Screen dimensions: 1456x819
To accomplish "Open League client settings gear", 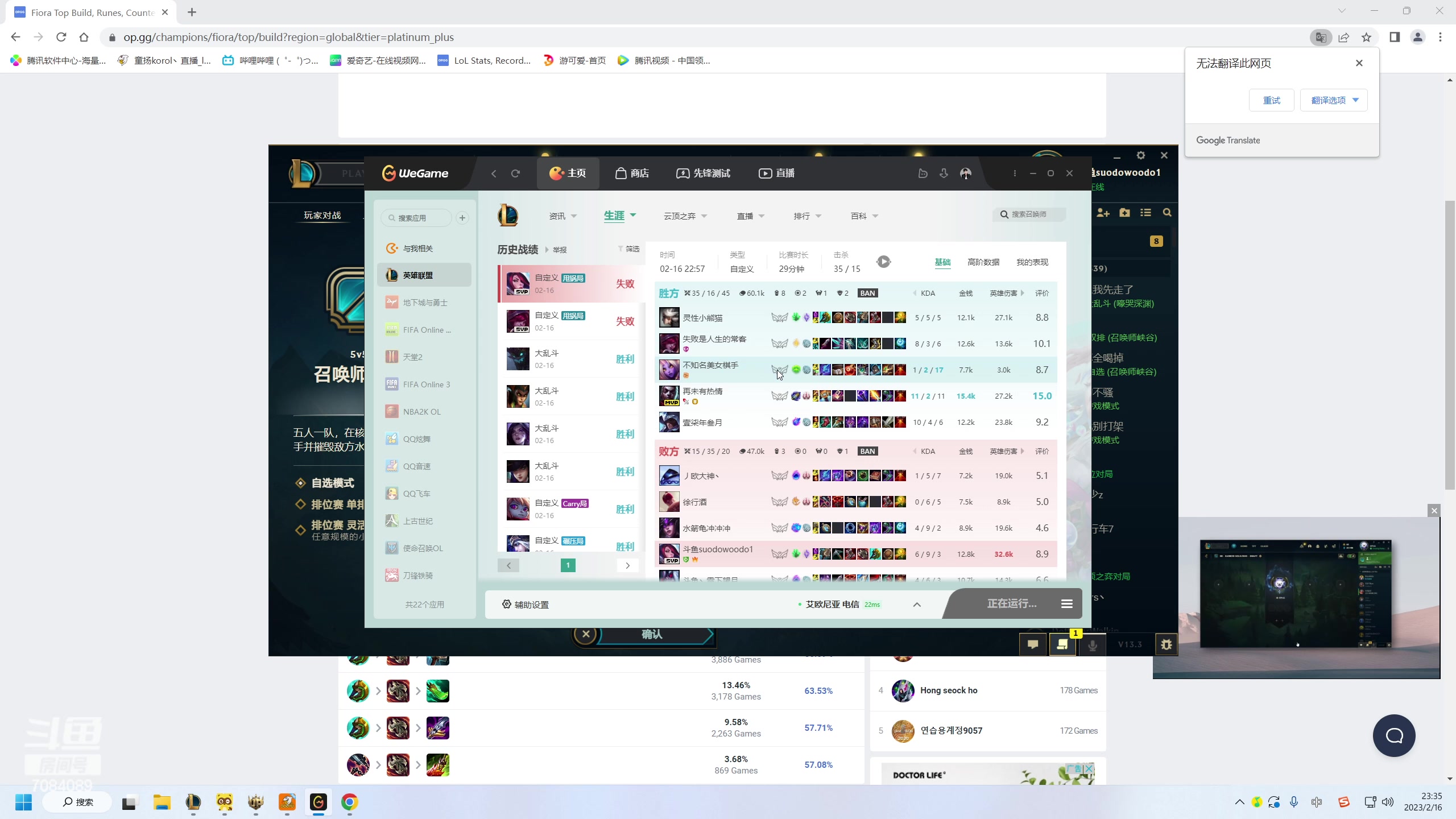I will [x=1141, y=155].
